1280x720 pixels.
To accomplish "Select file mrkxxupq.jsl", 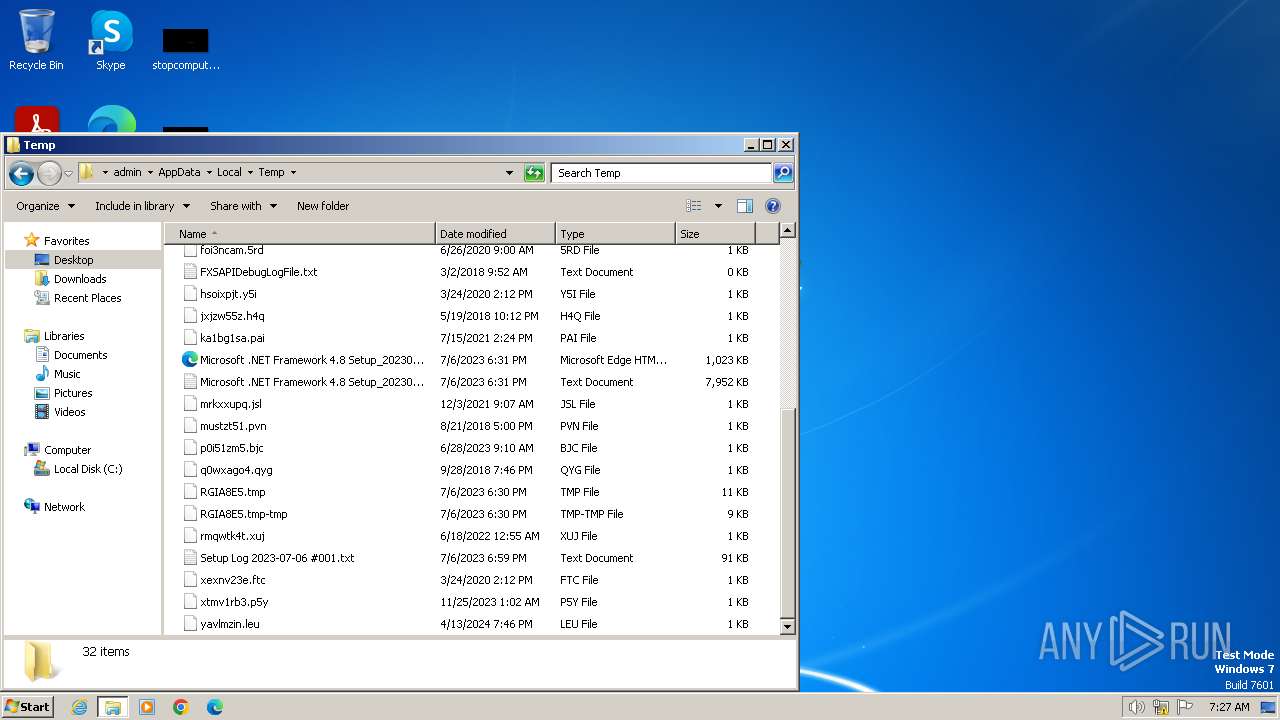I will point(230,404).
